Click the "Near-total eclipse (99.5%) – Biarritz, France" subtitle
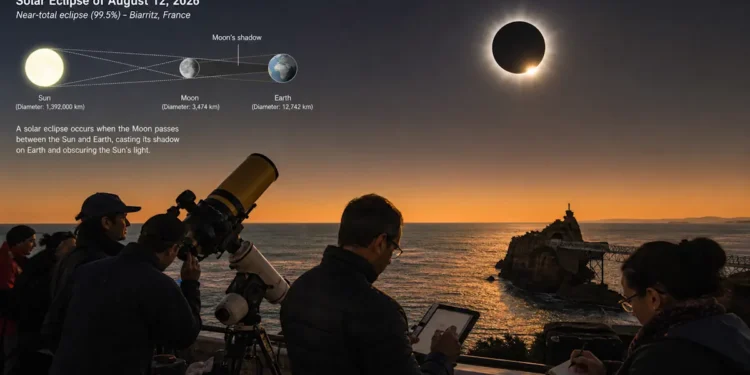 click(x=103, y=15)
